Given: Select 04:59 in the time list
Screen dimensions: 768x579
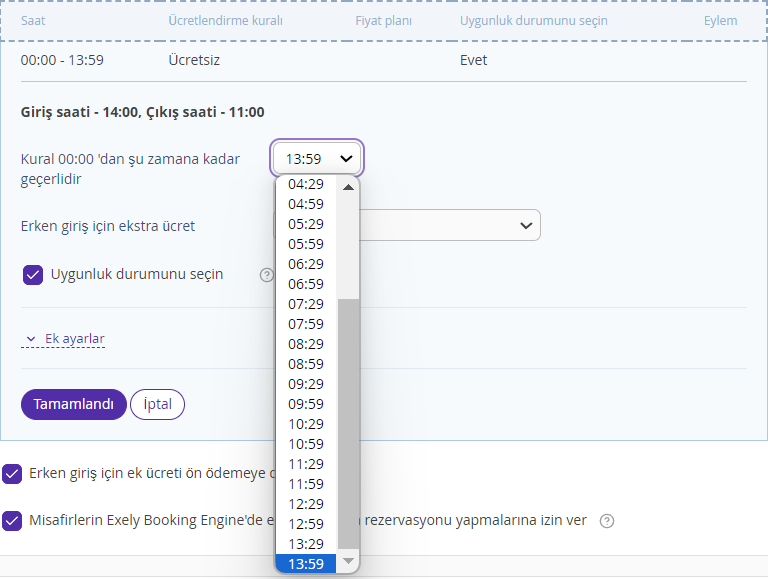Looking at the screenshot, I should click(x=306, y=204).
